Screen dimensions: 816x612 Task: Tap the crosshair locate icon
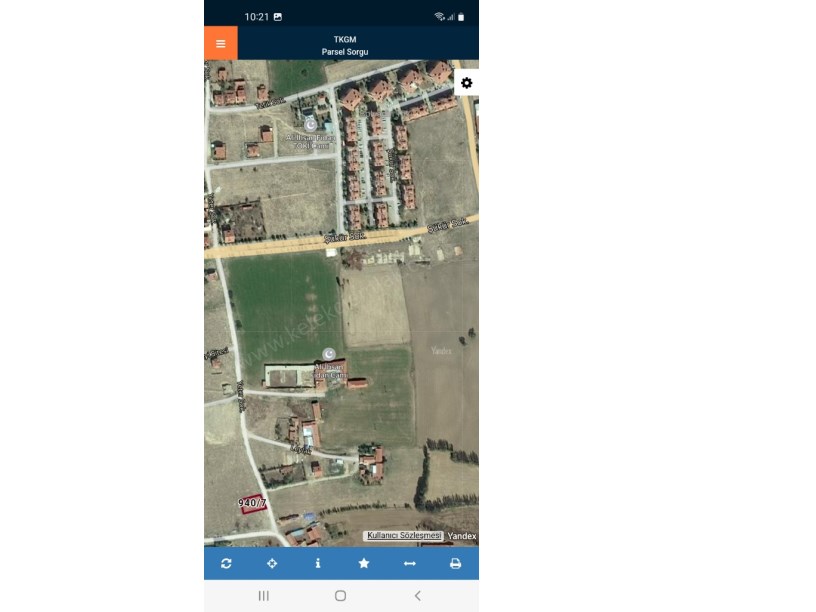[272, 563]
